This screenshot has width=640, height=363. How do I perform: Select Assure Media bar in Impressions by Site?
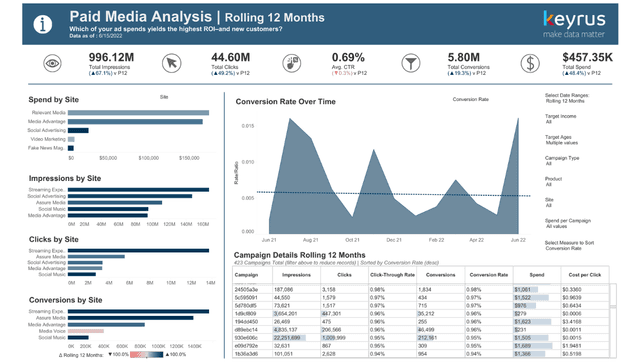(115, 203)
